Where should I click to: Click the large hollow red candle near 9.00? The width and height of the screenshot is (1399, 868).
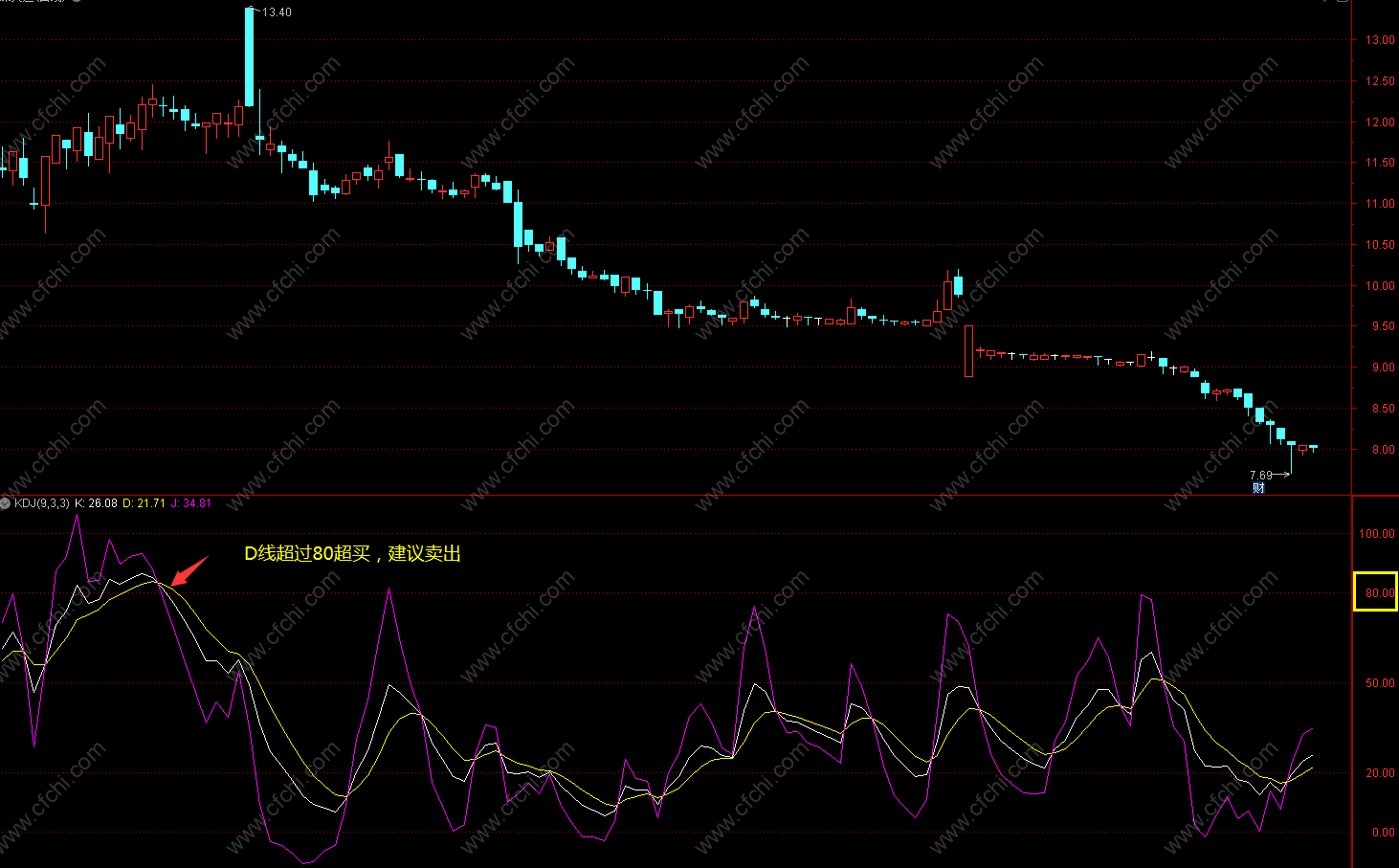968,351
